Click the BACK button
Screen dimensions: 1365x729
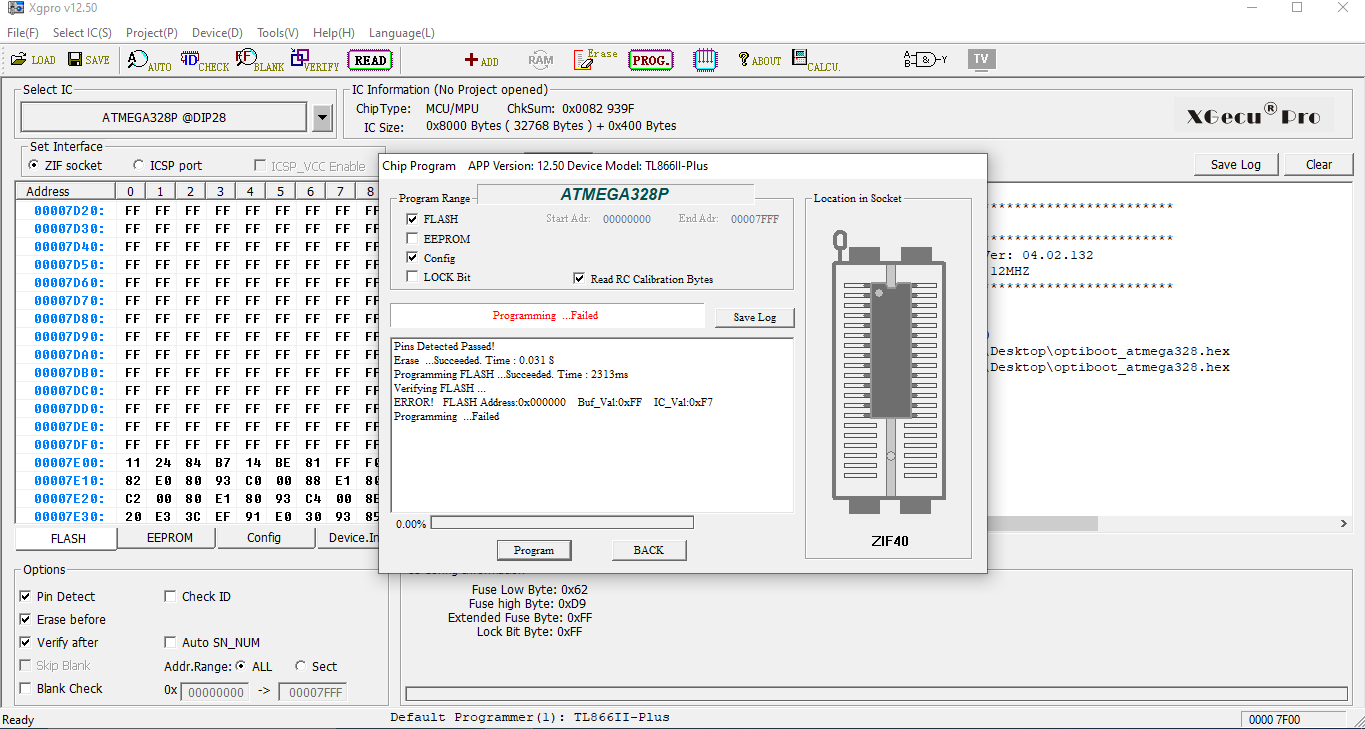648,550
